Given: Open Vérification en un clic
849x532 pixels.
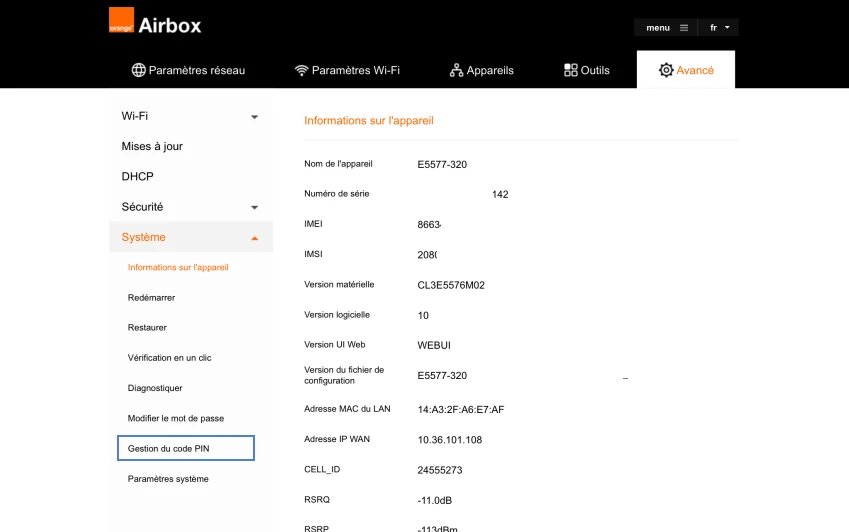Looking at the screenshot, I should pos(169,358).
